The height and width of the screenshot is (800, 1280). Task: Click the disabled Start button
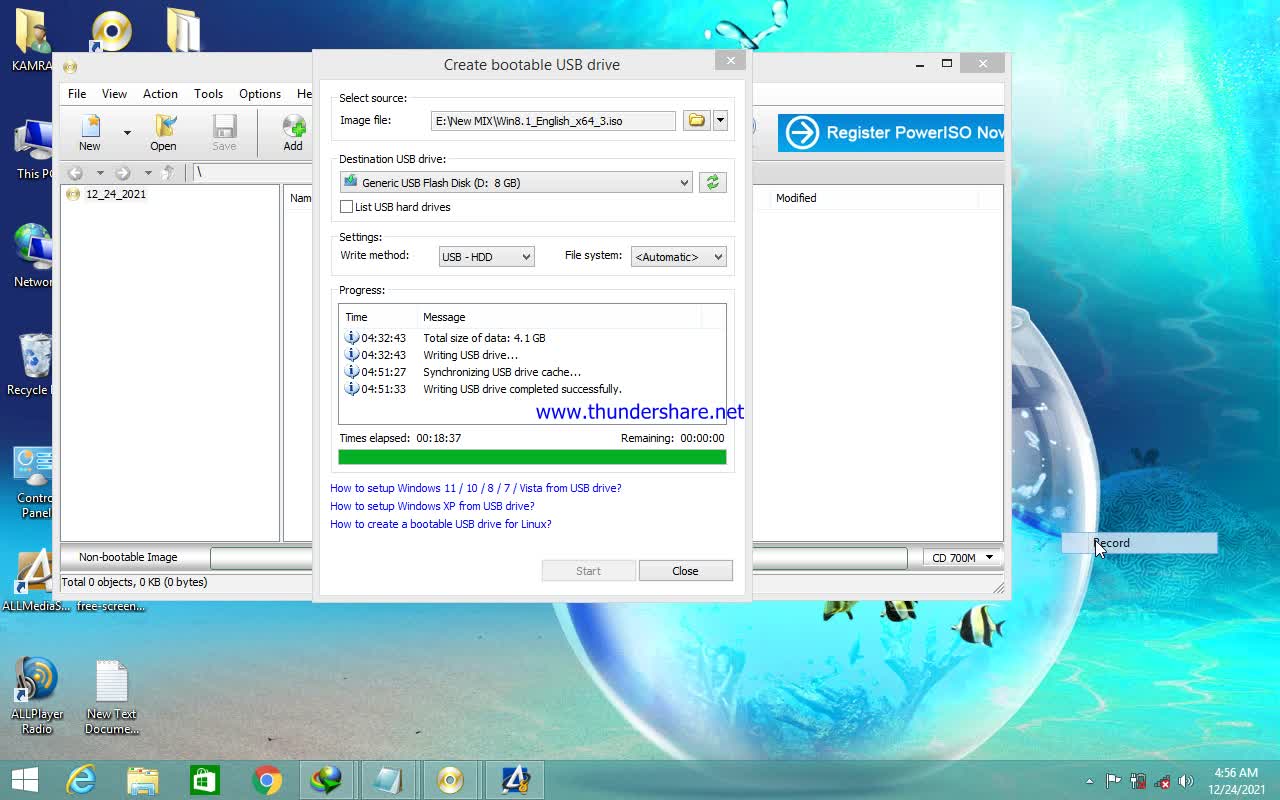(588, 571)
